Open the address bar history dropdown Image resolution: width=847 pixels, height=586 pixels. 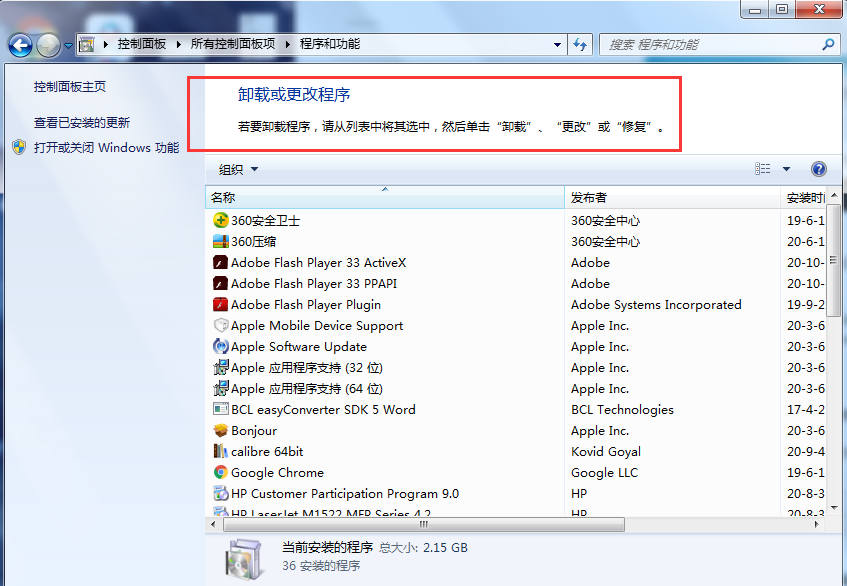coord(557,45)
